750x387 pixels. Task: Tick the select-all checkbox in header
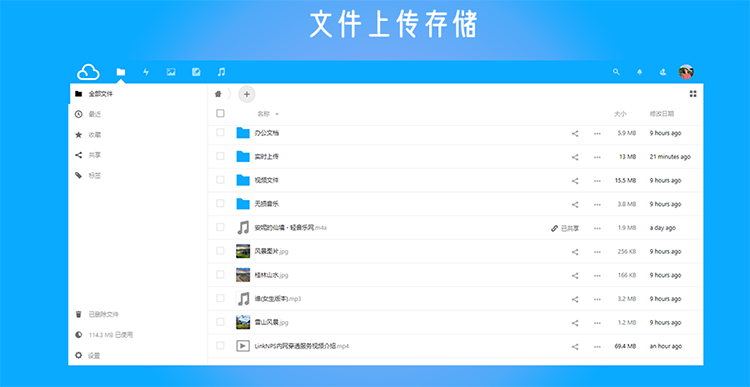tap(220, 113)
